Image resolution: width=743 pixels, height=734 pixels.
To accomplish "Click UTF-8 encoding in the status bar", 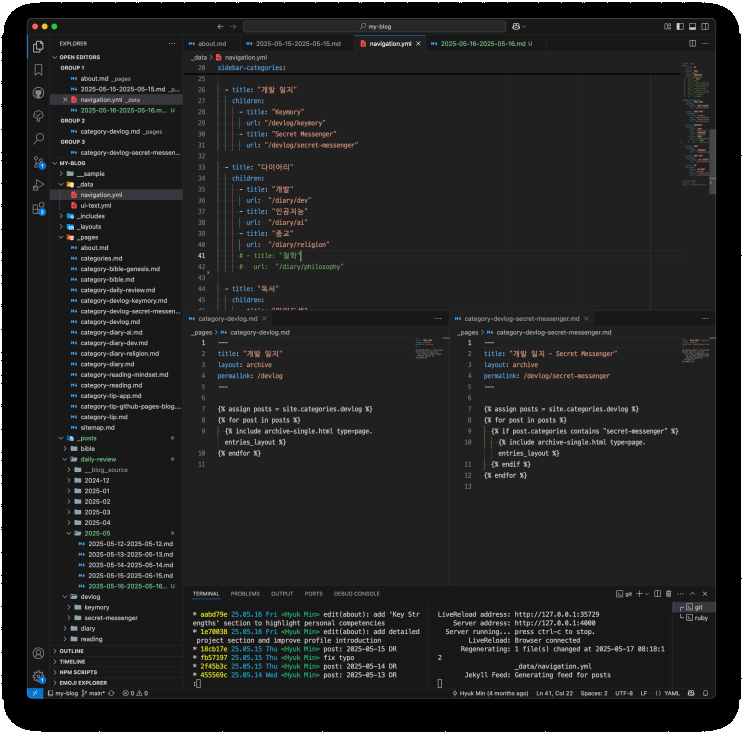I will [624, 693].
